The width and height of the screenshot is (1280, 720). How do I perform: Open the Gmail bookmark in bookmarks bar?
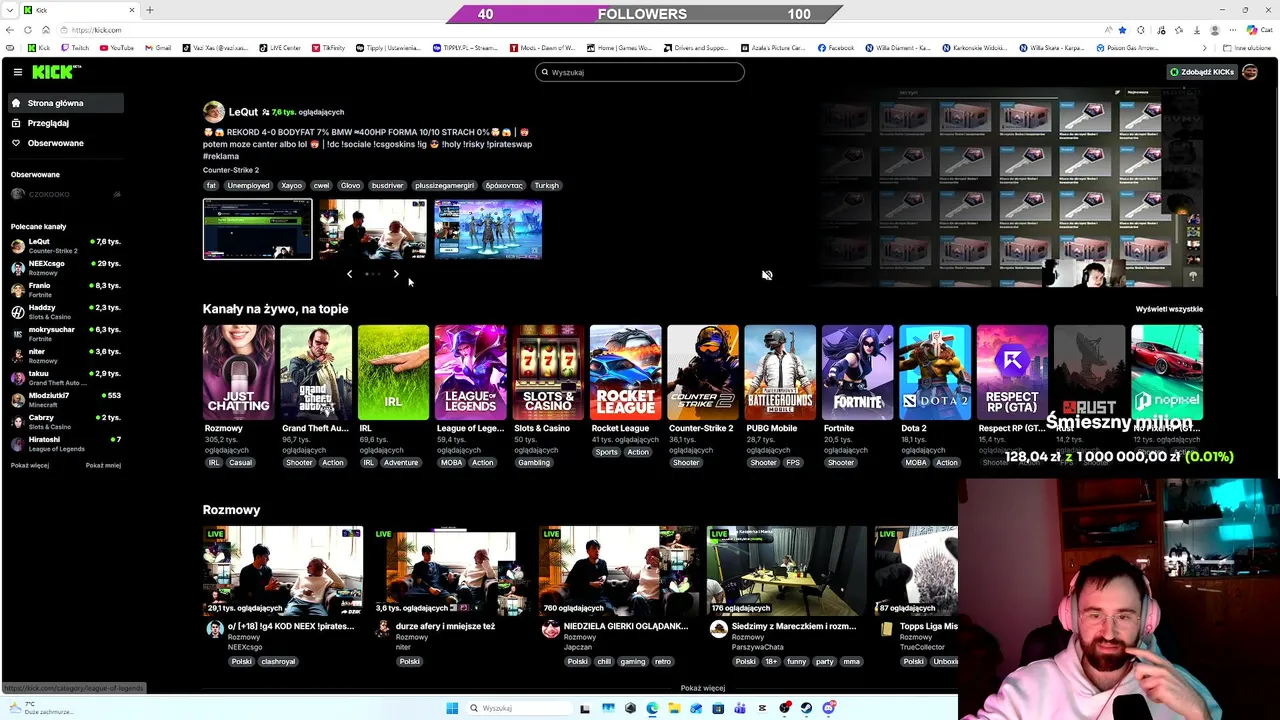click(158, 48)
